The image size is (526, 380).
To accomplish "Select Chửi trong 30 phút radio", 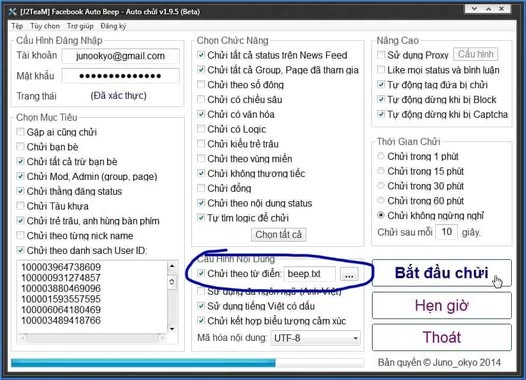I will pos(381,185).
